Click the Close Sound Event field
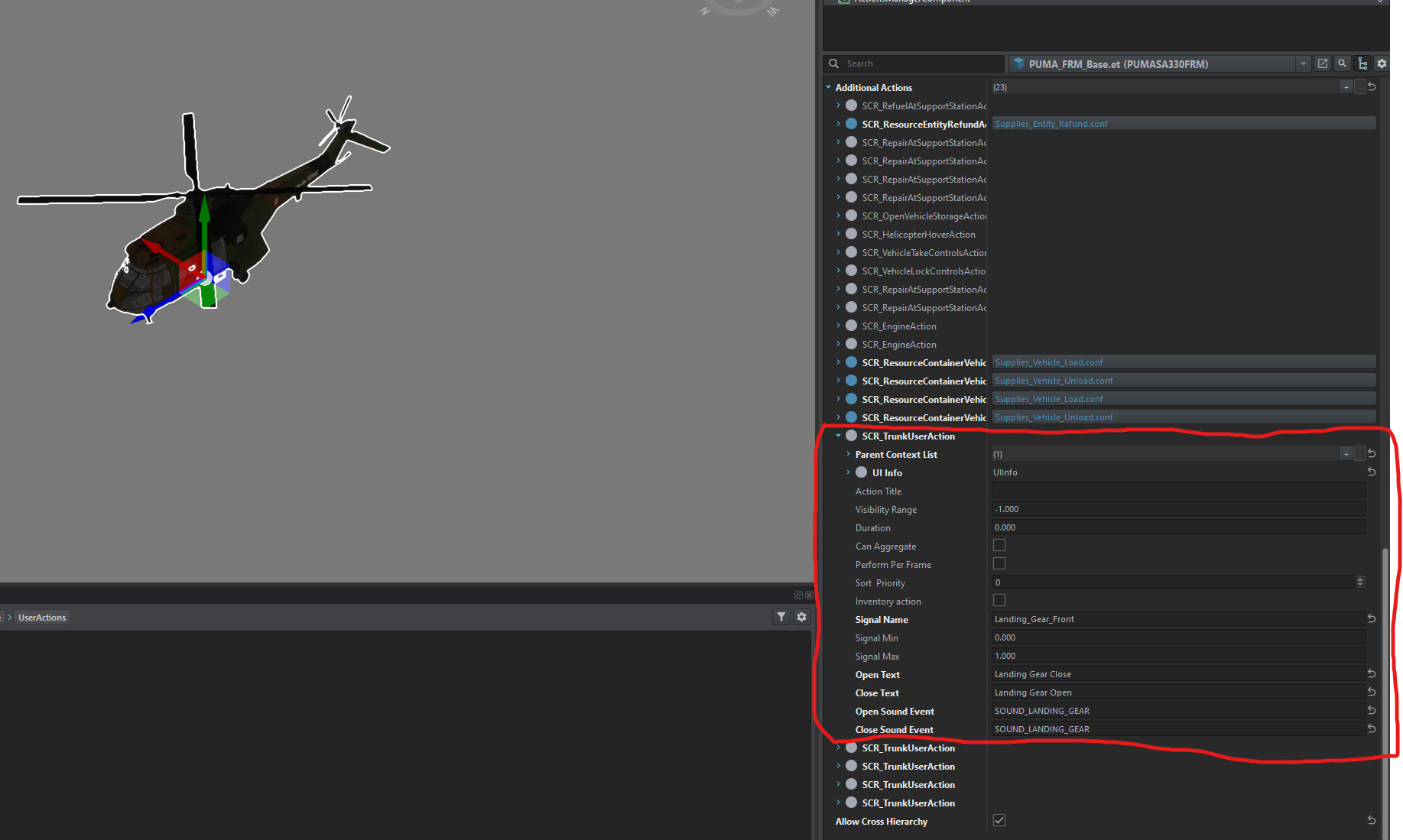The image size is (1403, 840). coord(1178,729)
